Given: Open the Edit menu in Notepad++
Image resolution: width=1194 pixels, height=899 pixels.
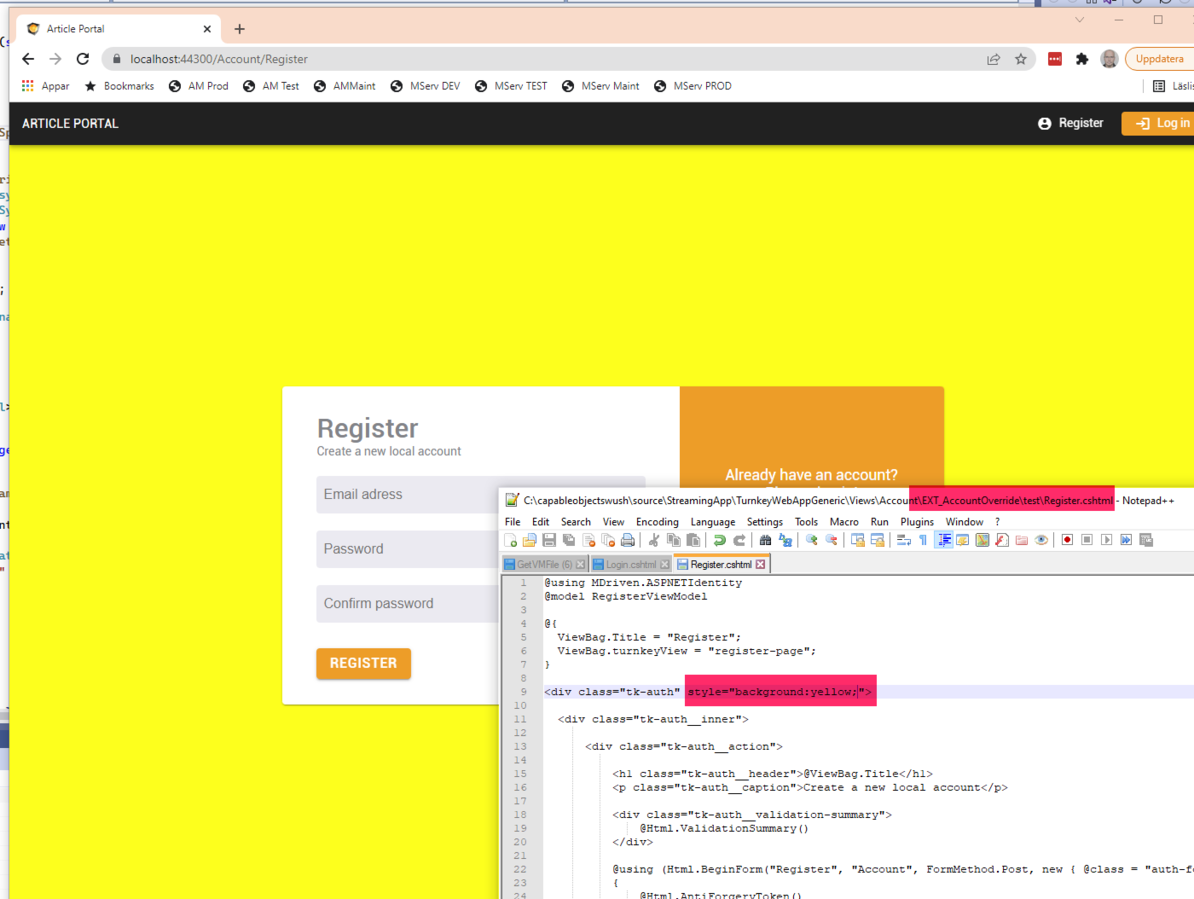Looking at the screenshot, I should coord(541,522).
